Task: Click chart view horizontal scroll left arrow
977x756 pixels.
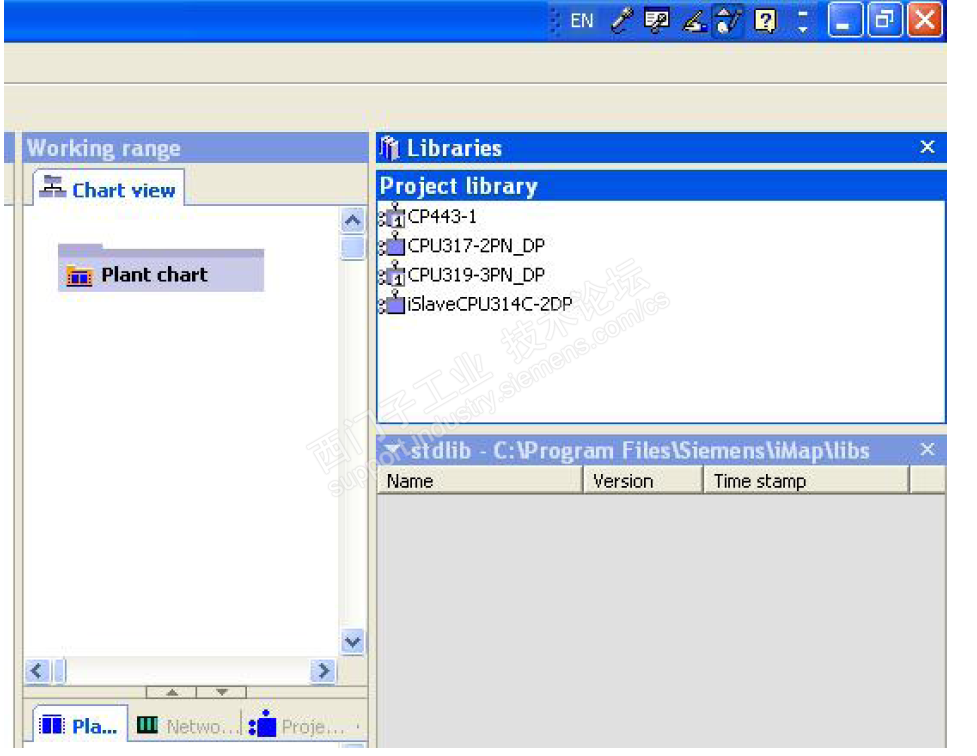Action: [37, 671]
